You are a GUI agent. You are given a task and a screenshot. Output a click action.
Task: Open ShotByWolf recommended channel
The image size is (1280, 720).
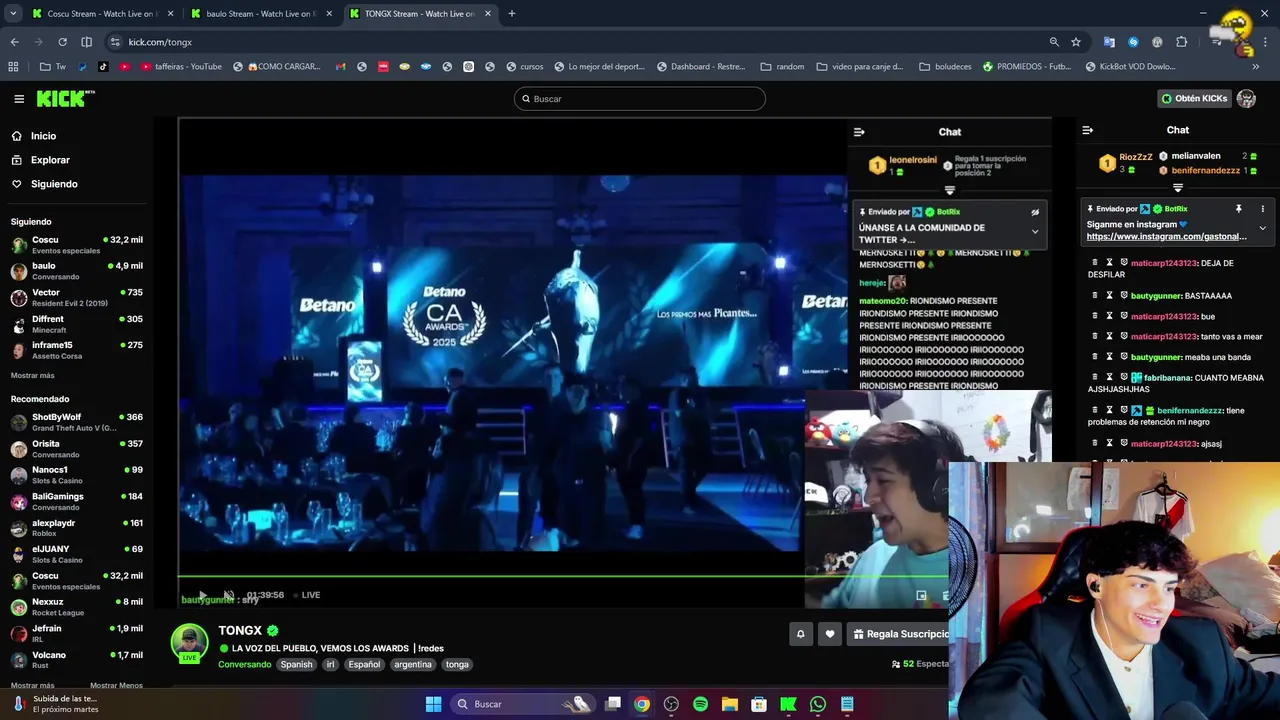point(77,422)
